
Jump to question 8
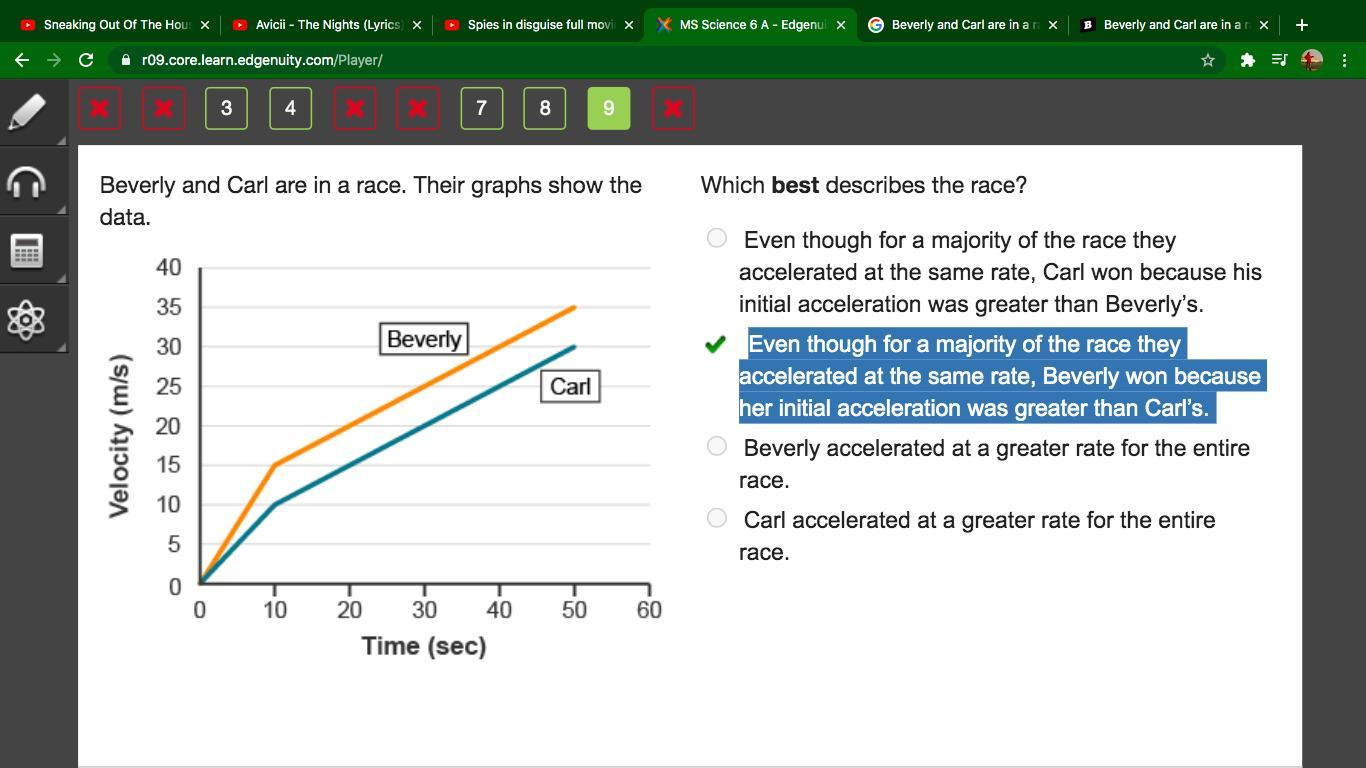tap(545, 108)
